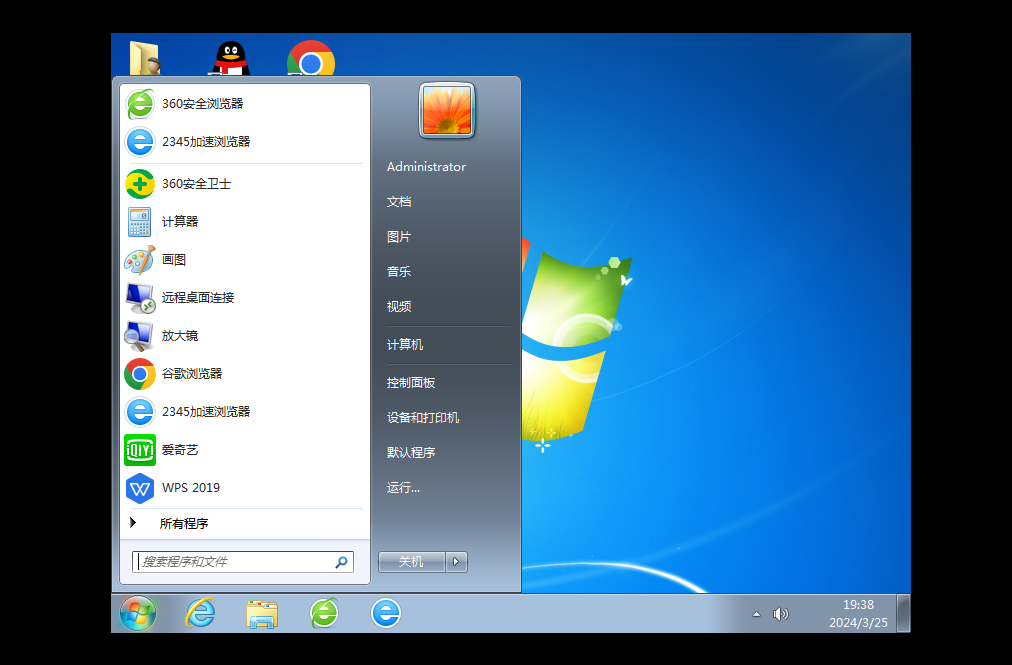
Task: Click the 19:38 clock in the taskbar
Action: click(858, 613)
